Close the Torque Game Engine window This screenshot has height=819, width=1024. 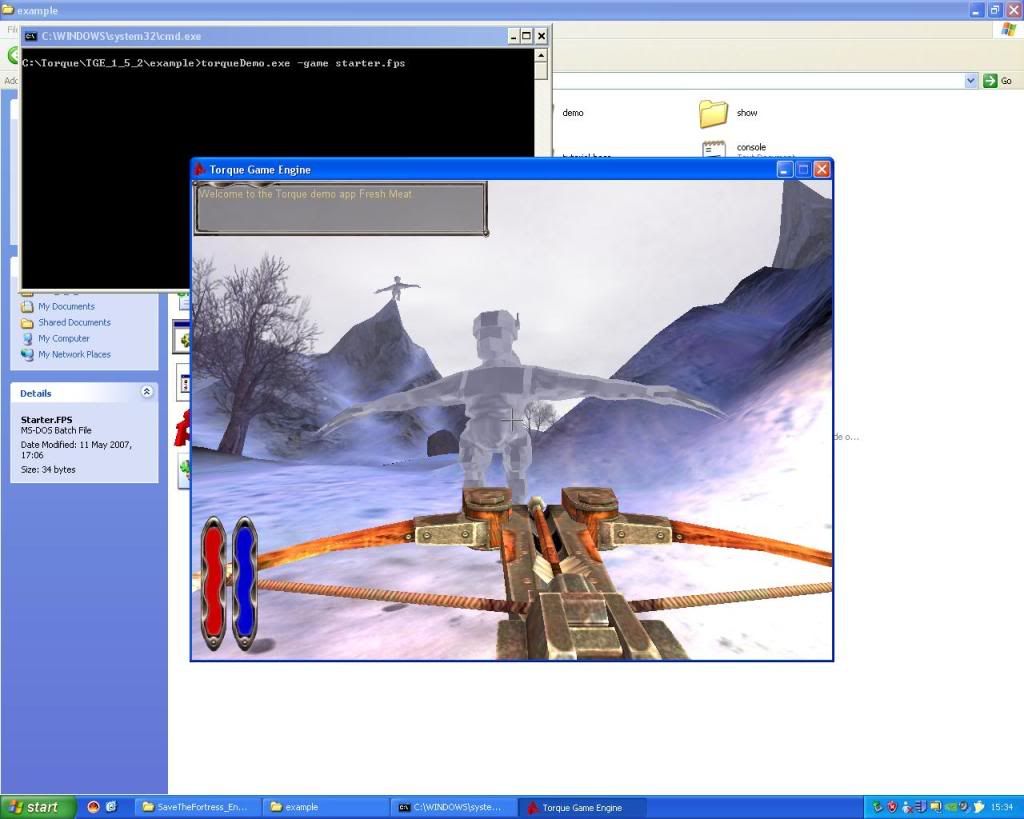click(822, 170)
